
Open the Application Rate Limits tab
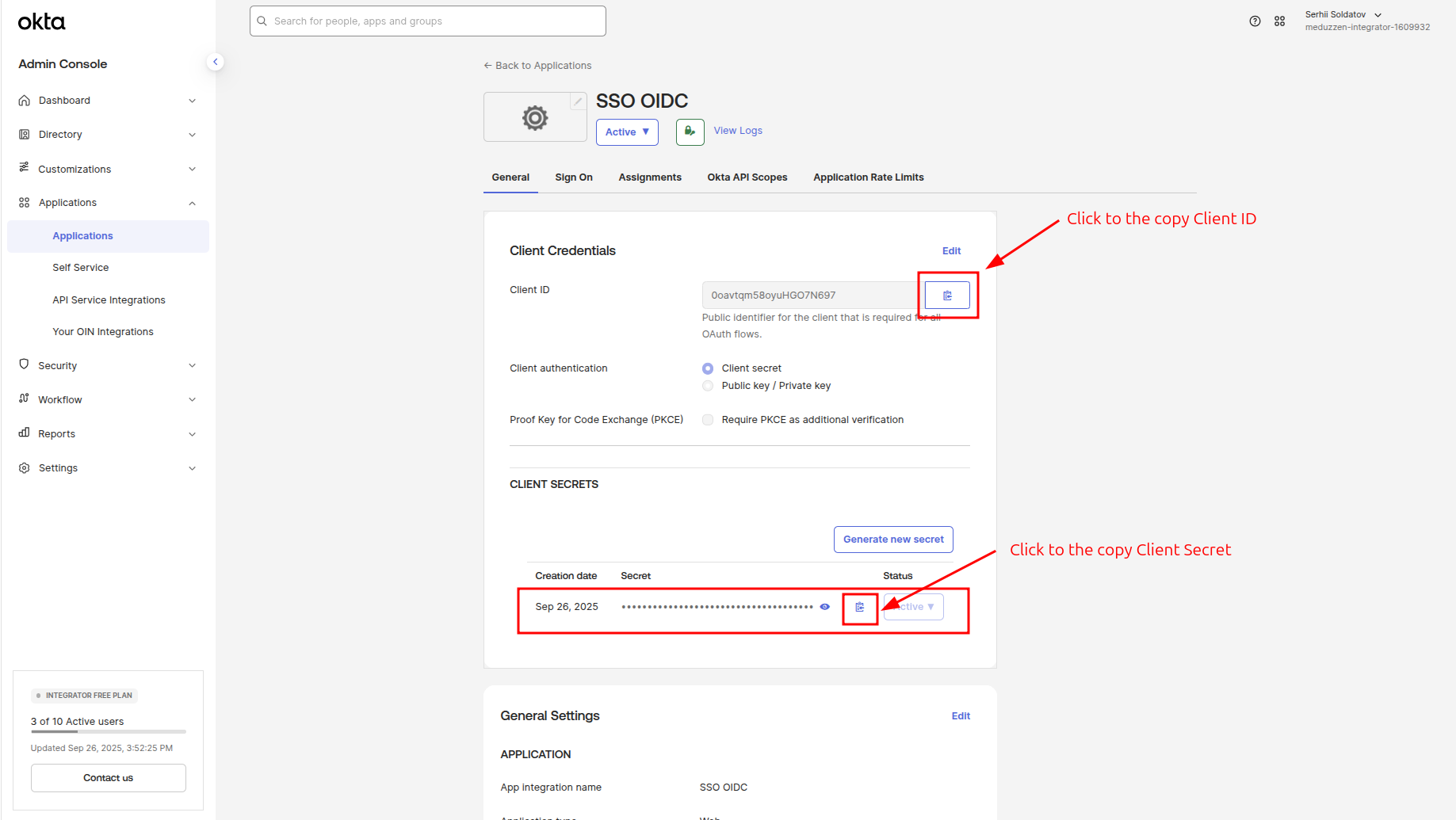pos(869,177)
